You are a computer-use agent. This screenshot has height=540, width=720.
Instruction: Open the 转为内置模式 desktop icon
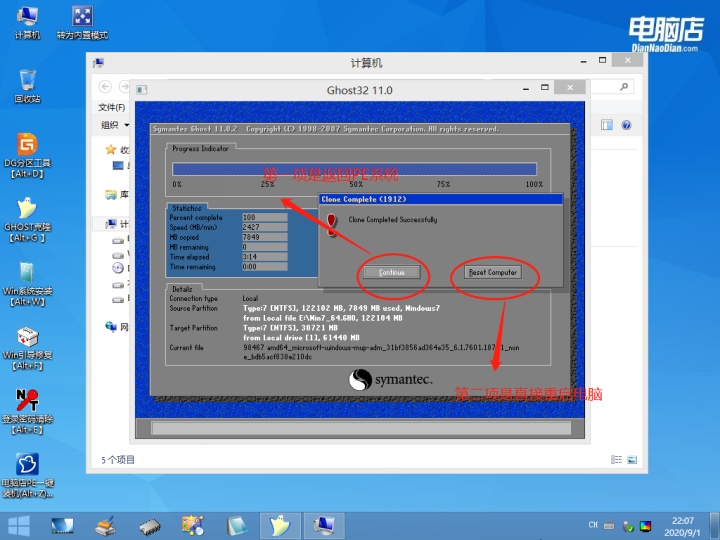point(83,23)
